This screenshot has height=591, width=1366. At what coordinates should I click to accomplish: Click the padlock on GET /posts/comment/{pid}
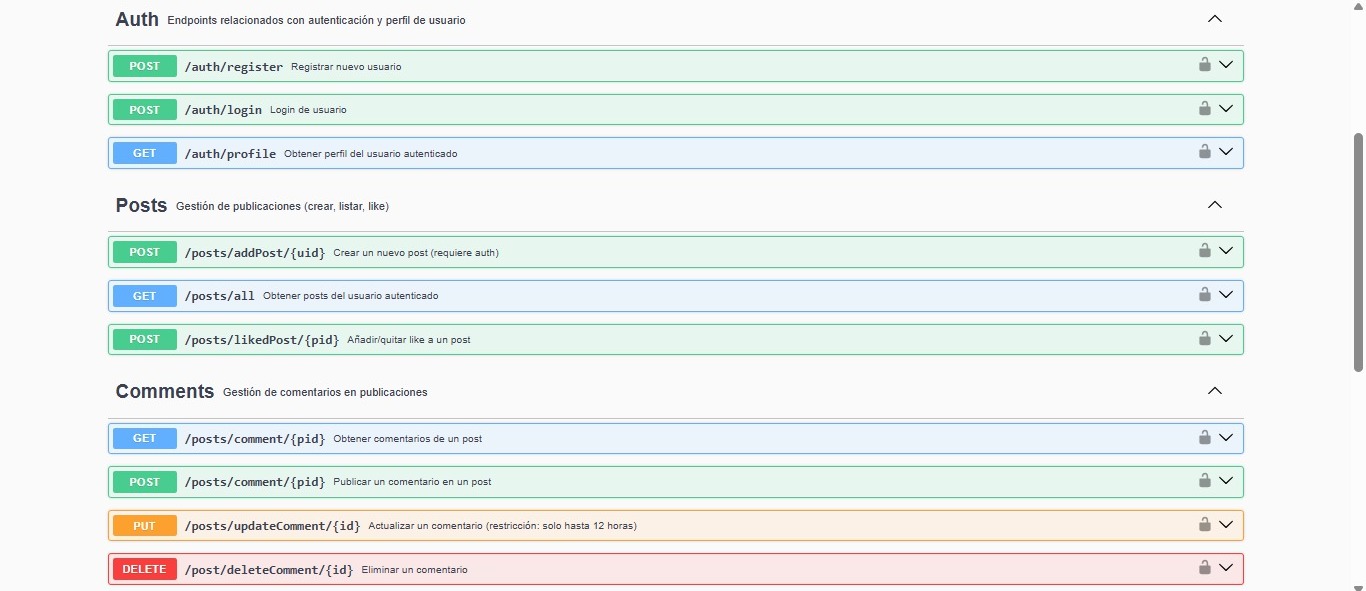(1204, 437)
